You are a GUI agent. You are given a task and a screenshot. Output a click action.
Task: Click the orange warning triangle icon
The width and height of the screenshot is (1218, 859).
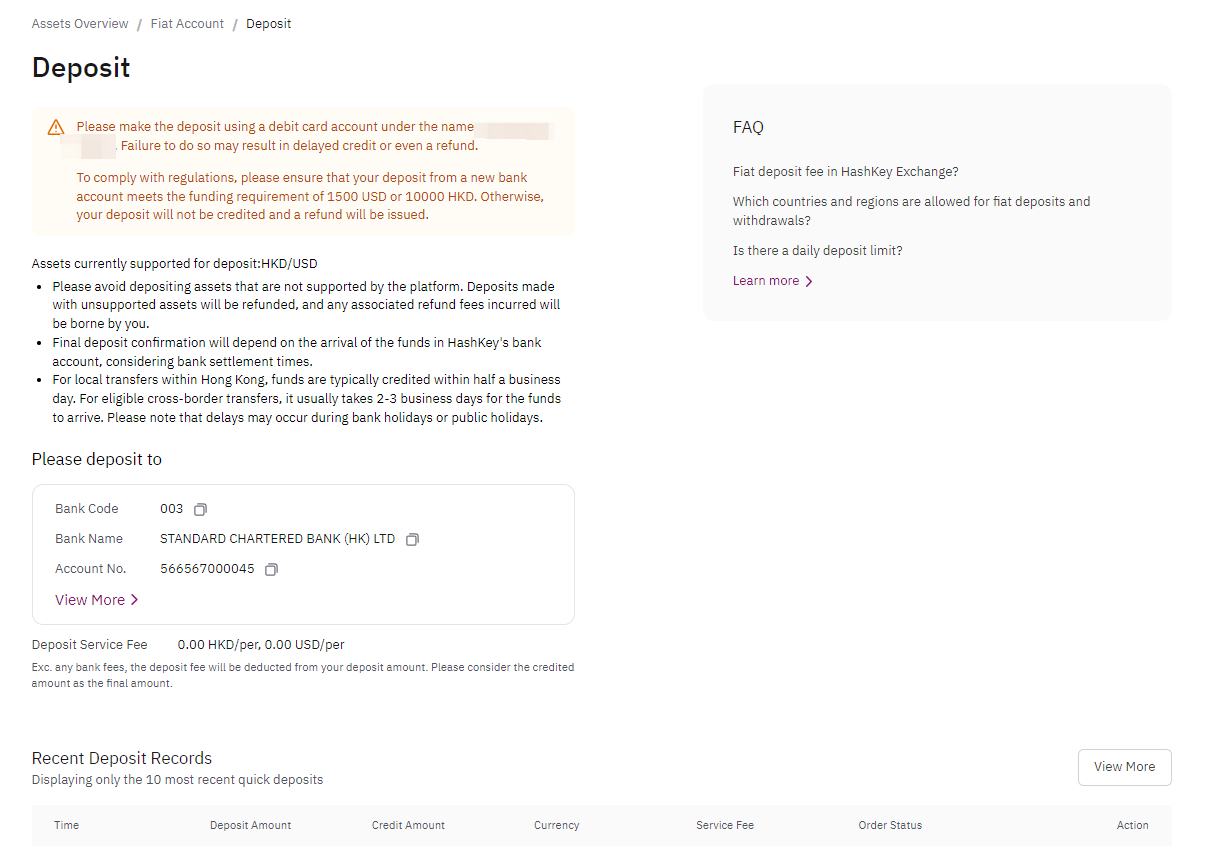coord(56,127)
